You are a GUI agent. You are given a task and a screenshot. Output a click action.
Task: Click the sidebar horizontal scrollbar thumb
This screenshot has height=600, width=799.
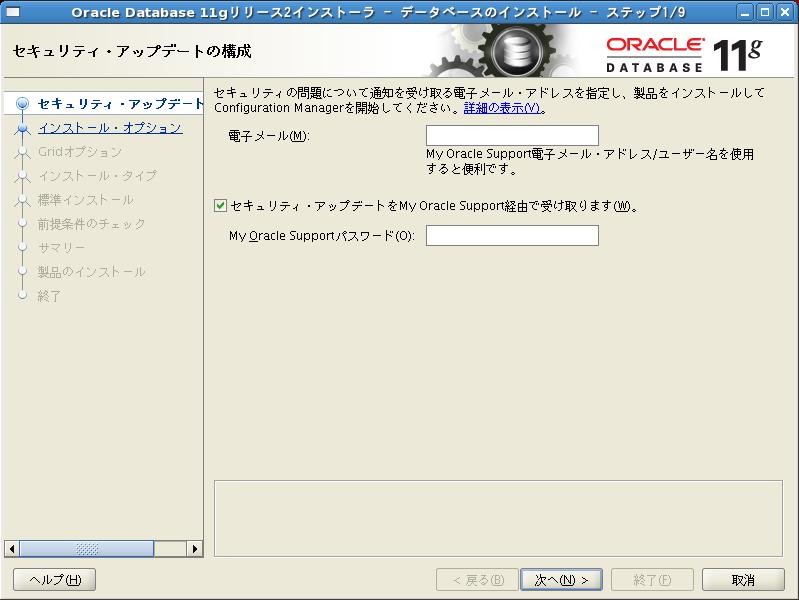87,549
